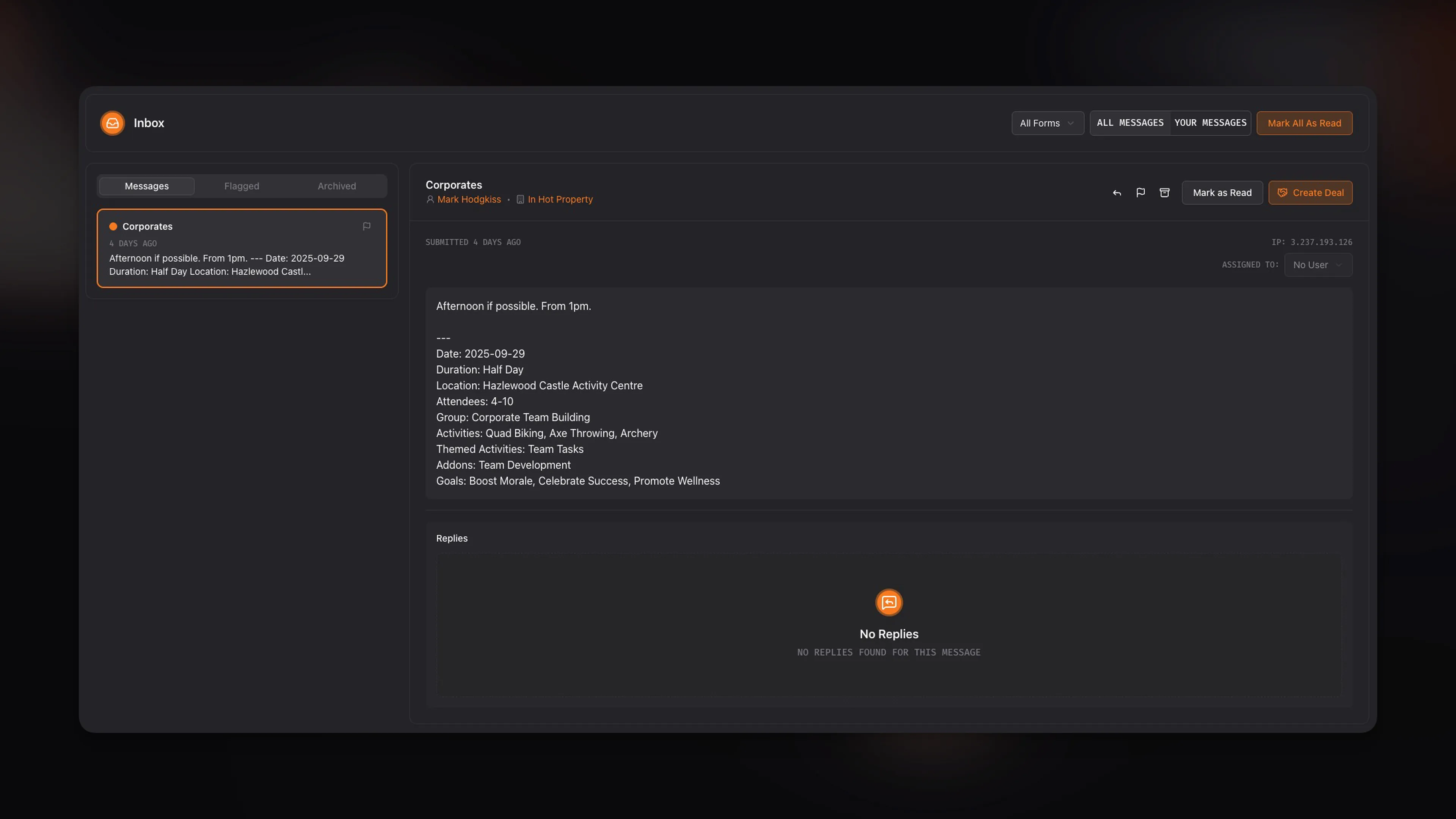The image size is (1456, 819).
Task: Click the Mark as Read button
Action: click(x=1222, y=193)
